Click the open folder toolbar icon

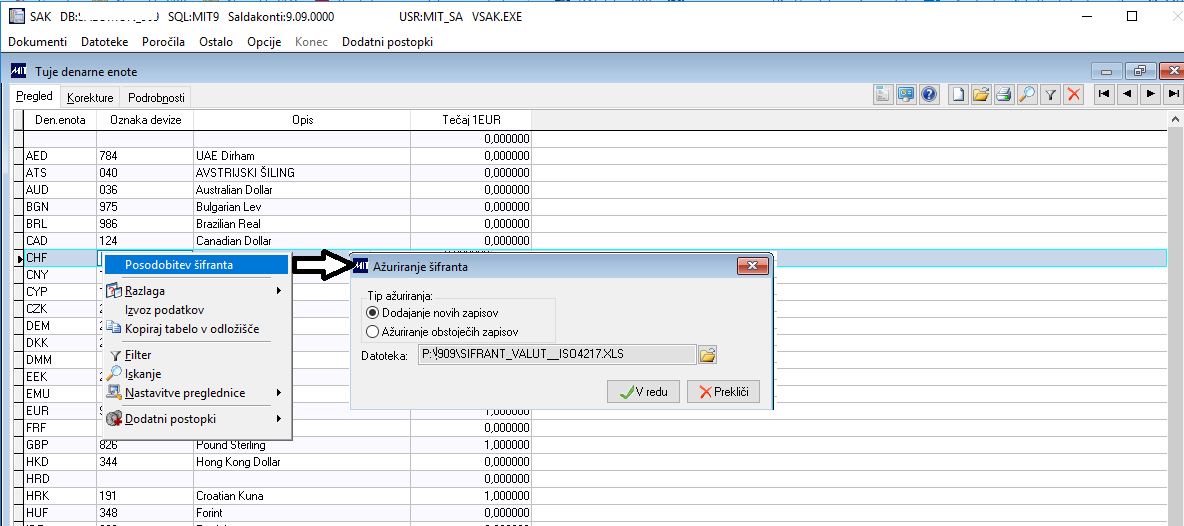[981, 94]
